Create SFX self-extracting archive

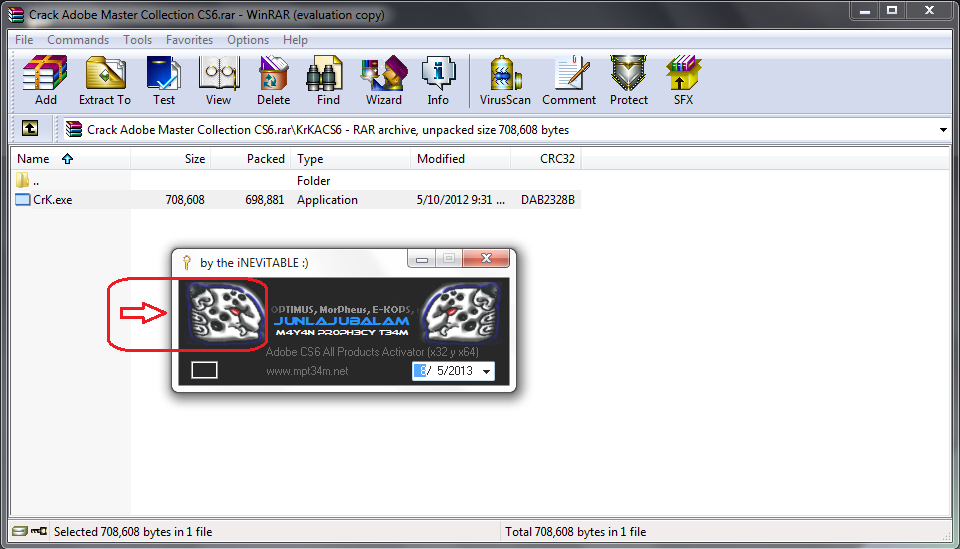(683, 80)
